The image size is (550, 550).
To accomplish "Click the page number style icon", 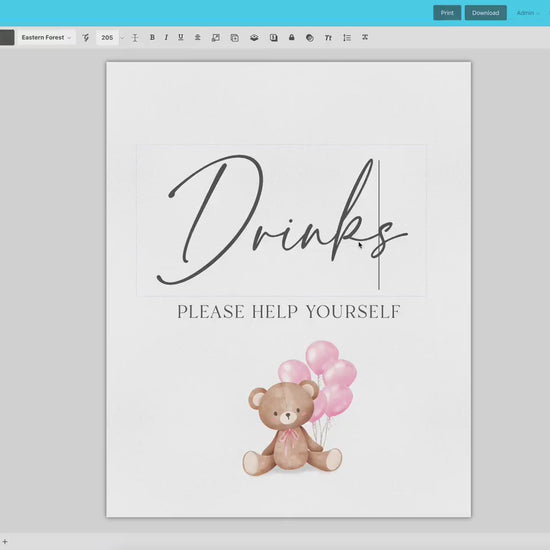I will coord(274,38).
